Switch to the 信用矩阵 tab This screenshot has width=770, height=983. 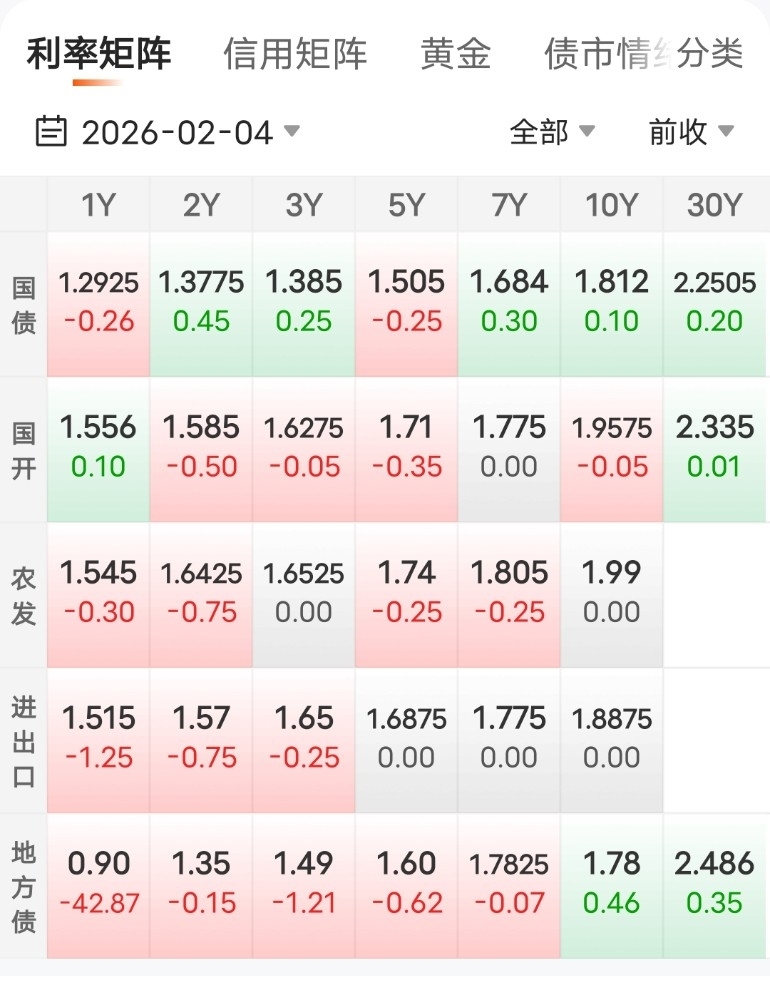(x=295, y=54)
